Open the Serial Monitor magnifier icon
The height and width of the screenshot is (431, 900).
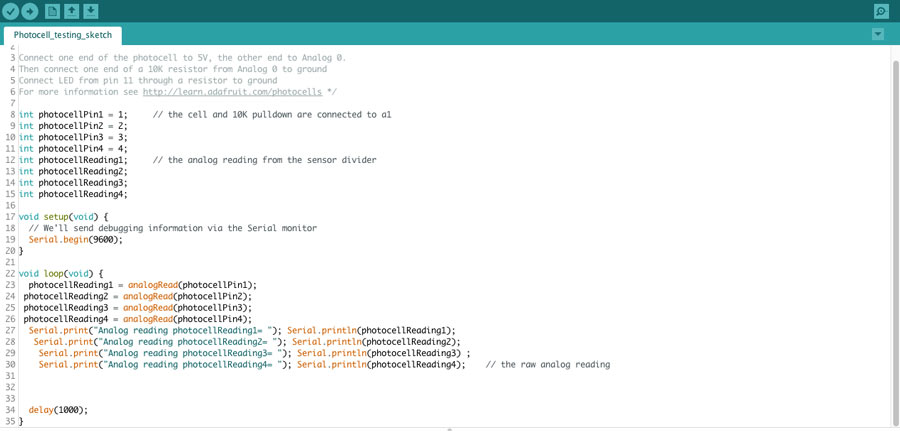coord(880,11)
